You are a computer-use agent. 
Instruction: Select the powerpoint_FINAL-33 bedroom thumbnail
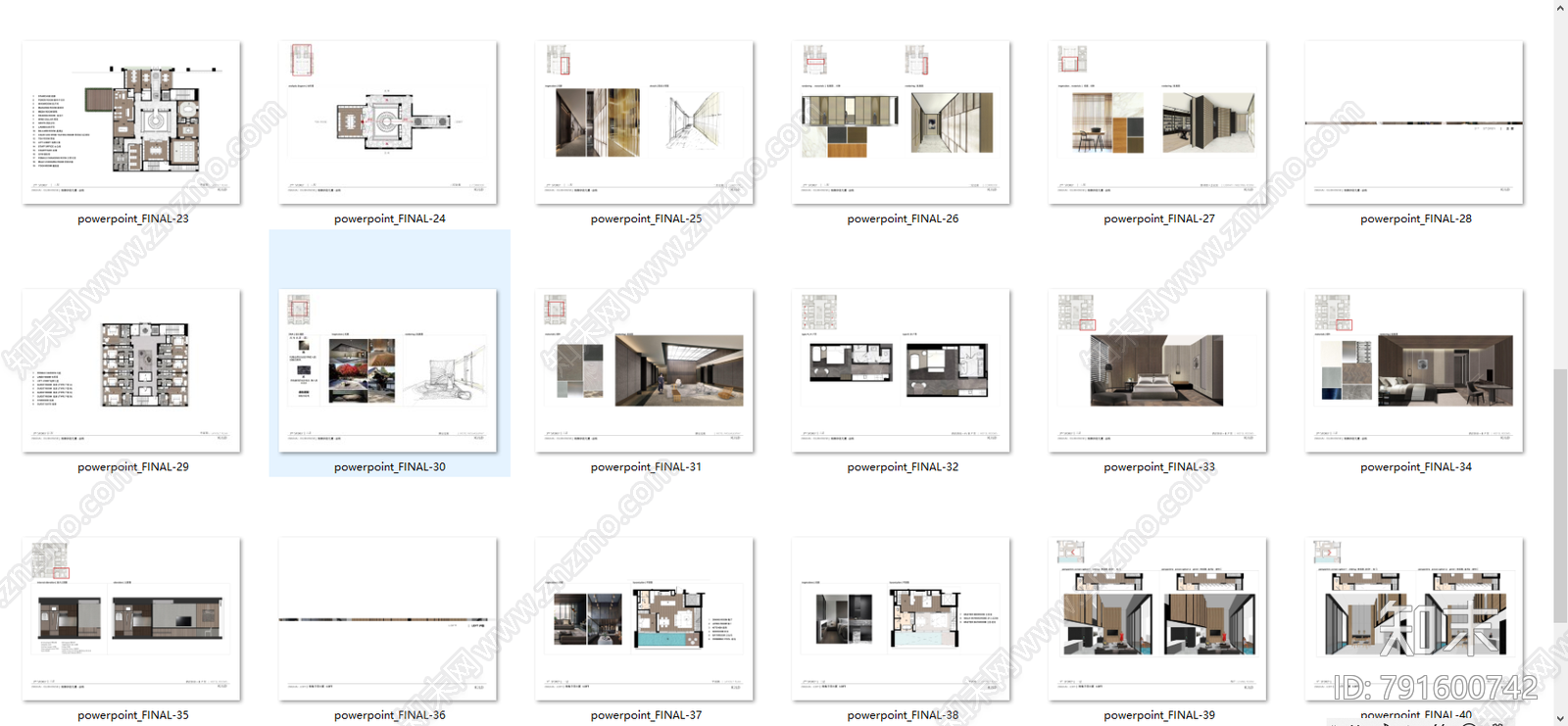coord(1157,370)
